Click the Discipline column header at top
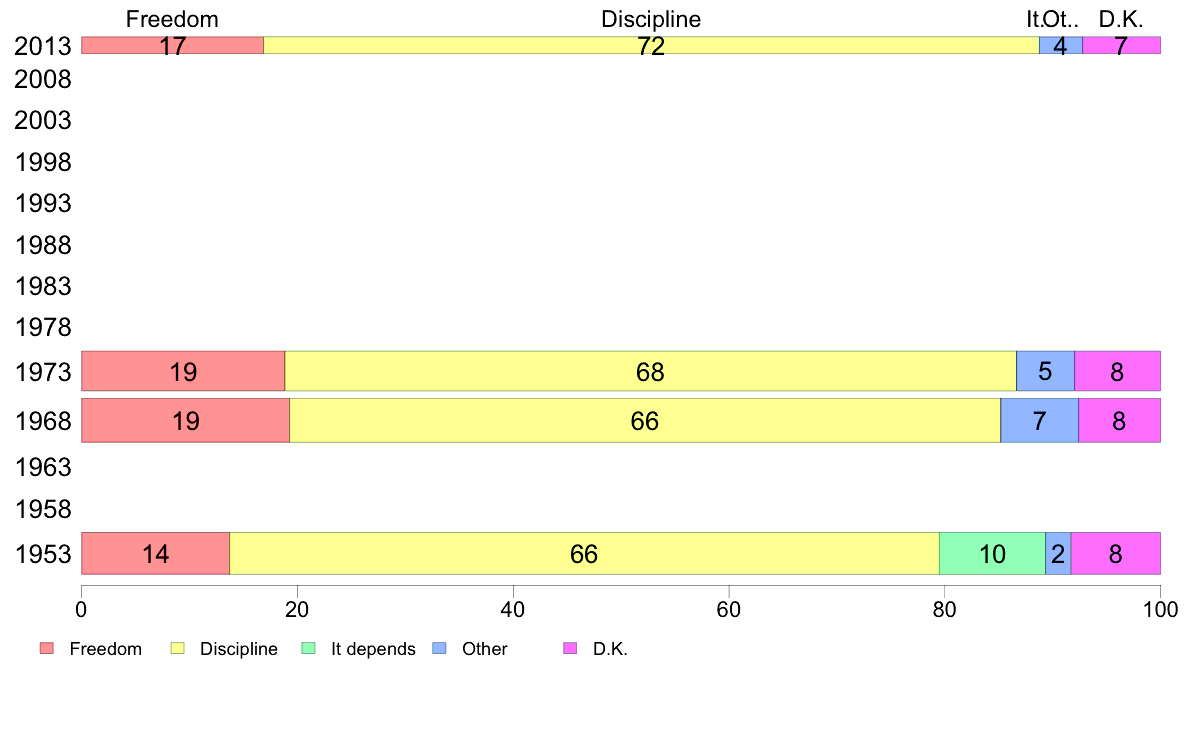 (x=651, y=19)
